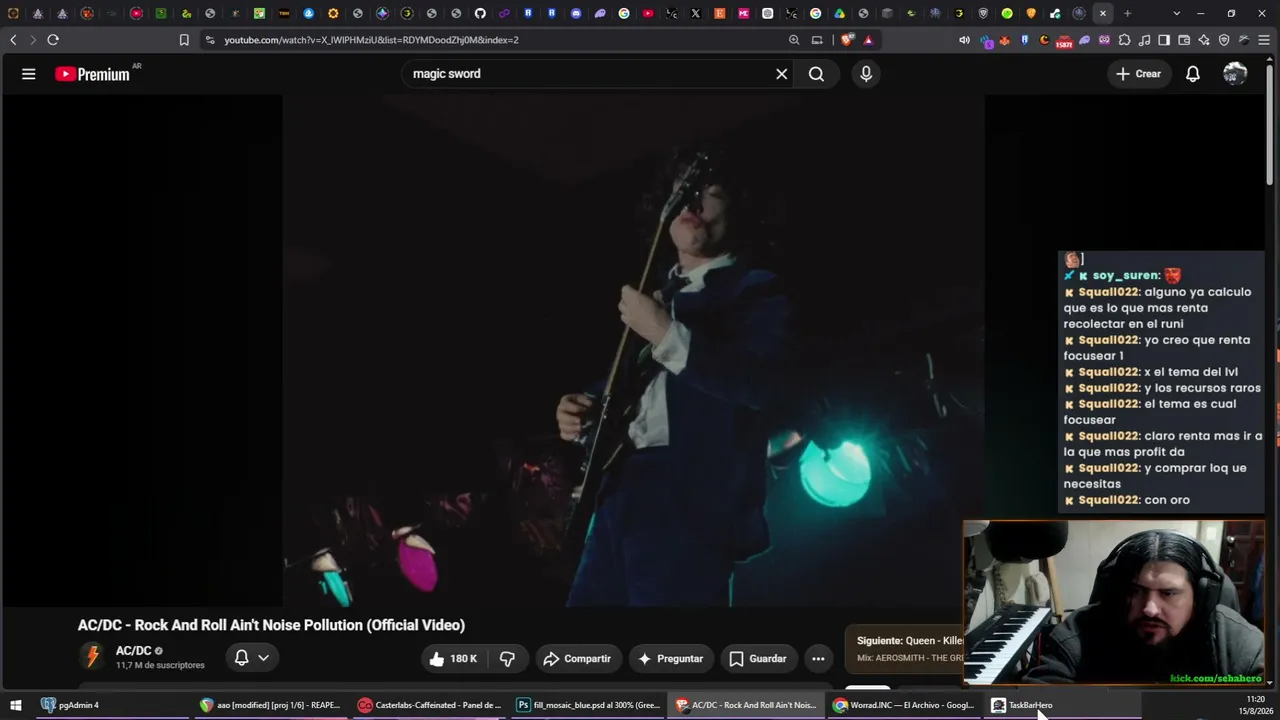Open Casterlabs-Caffeinated from the taskbar
1280x720 pixels.
[x=430, y=705]
